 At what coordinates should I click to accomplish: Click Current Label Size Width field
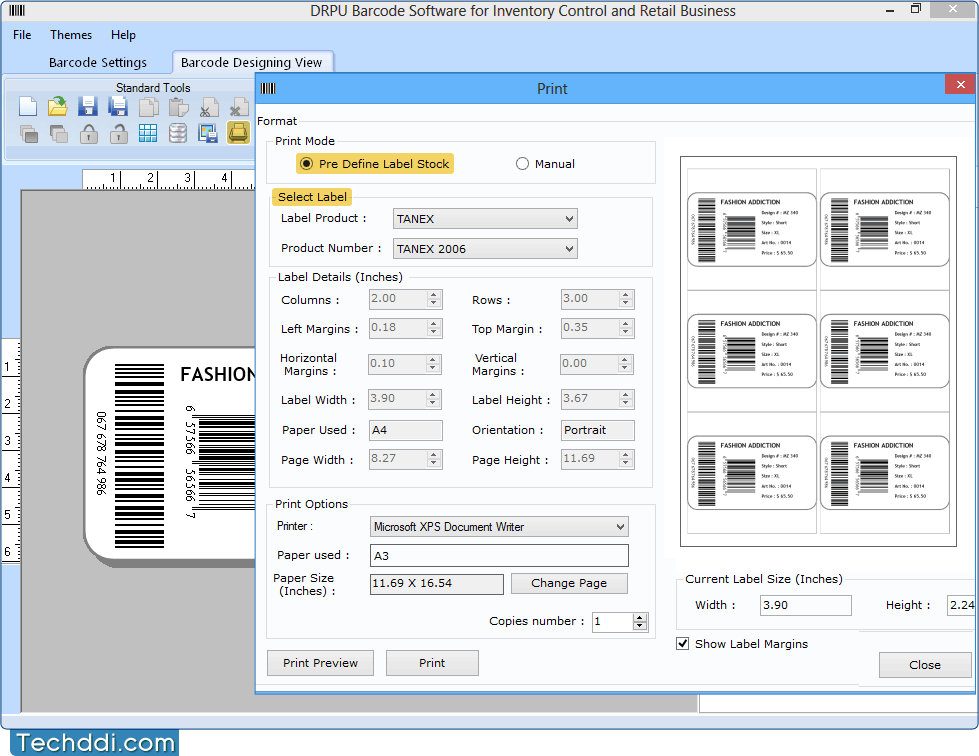[805, 605]
